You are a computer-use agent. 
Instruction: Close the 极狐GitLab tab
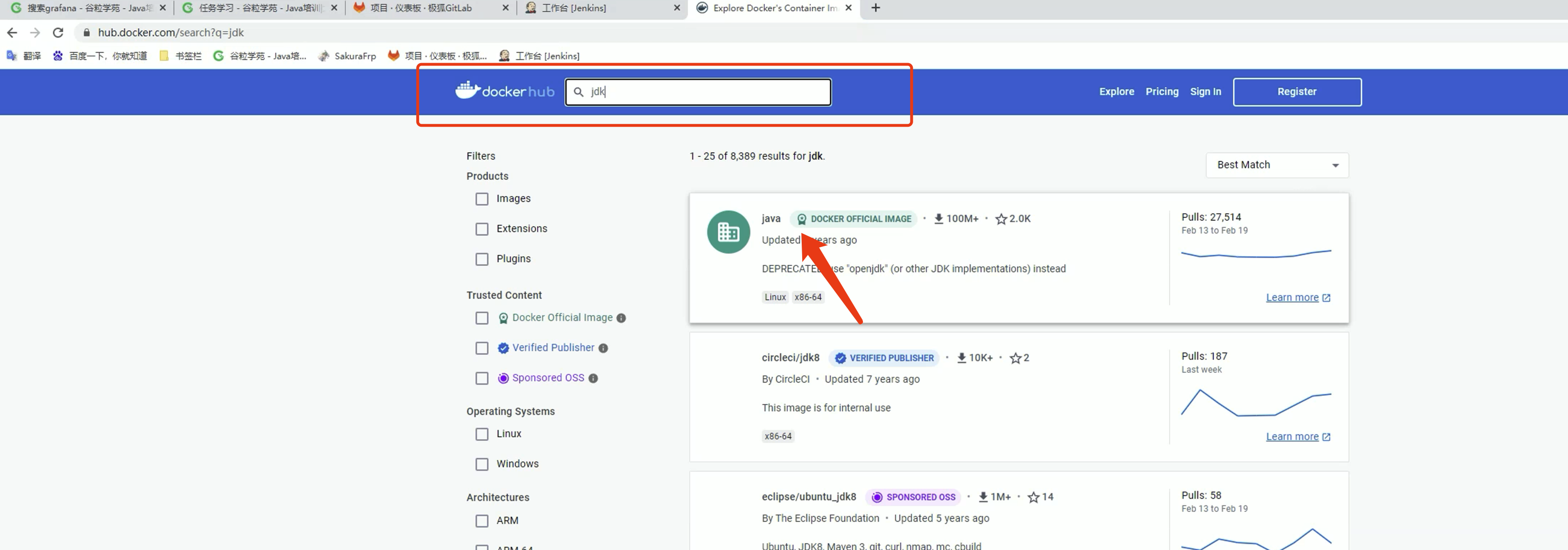pyautogui.click(x=505, y=8)
